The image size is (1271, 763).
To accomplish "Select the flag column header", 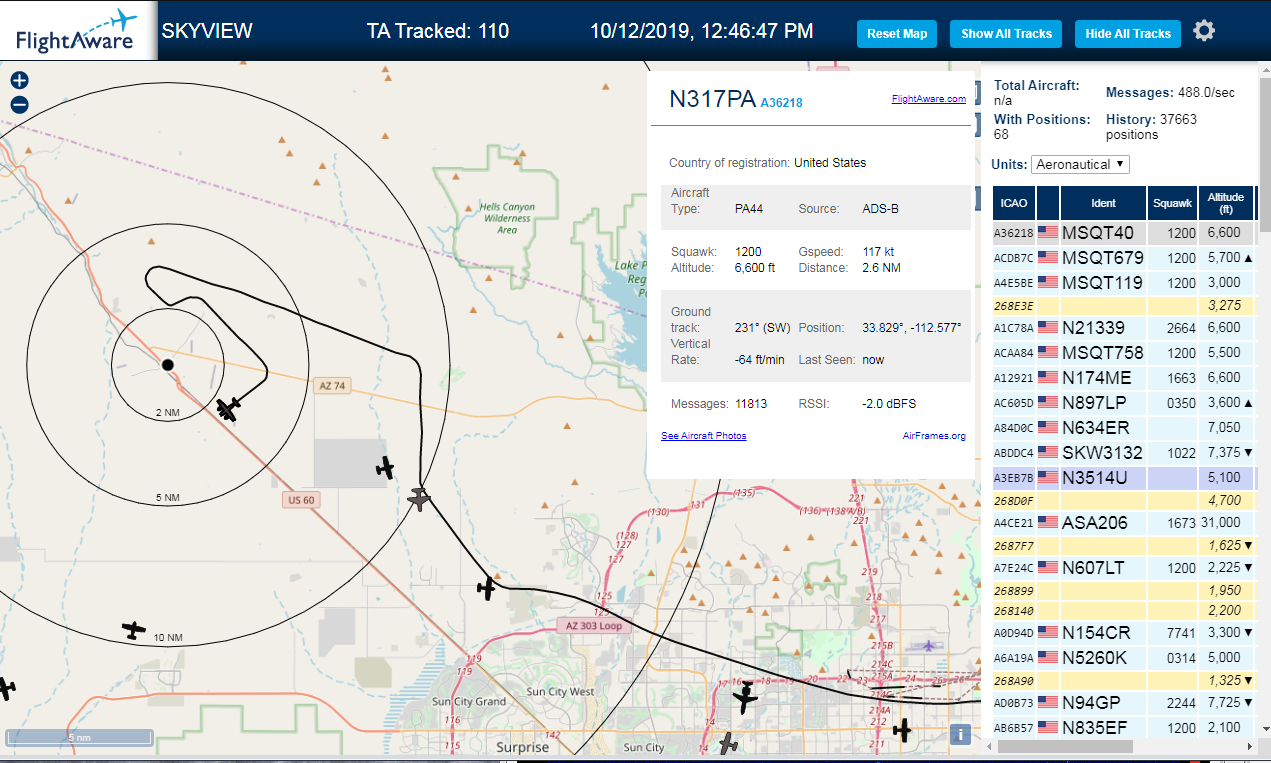I will click(x=1048, y=203).
